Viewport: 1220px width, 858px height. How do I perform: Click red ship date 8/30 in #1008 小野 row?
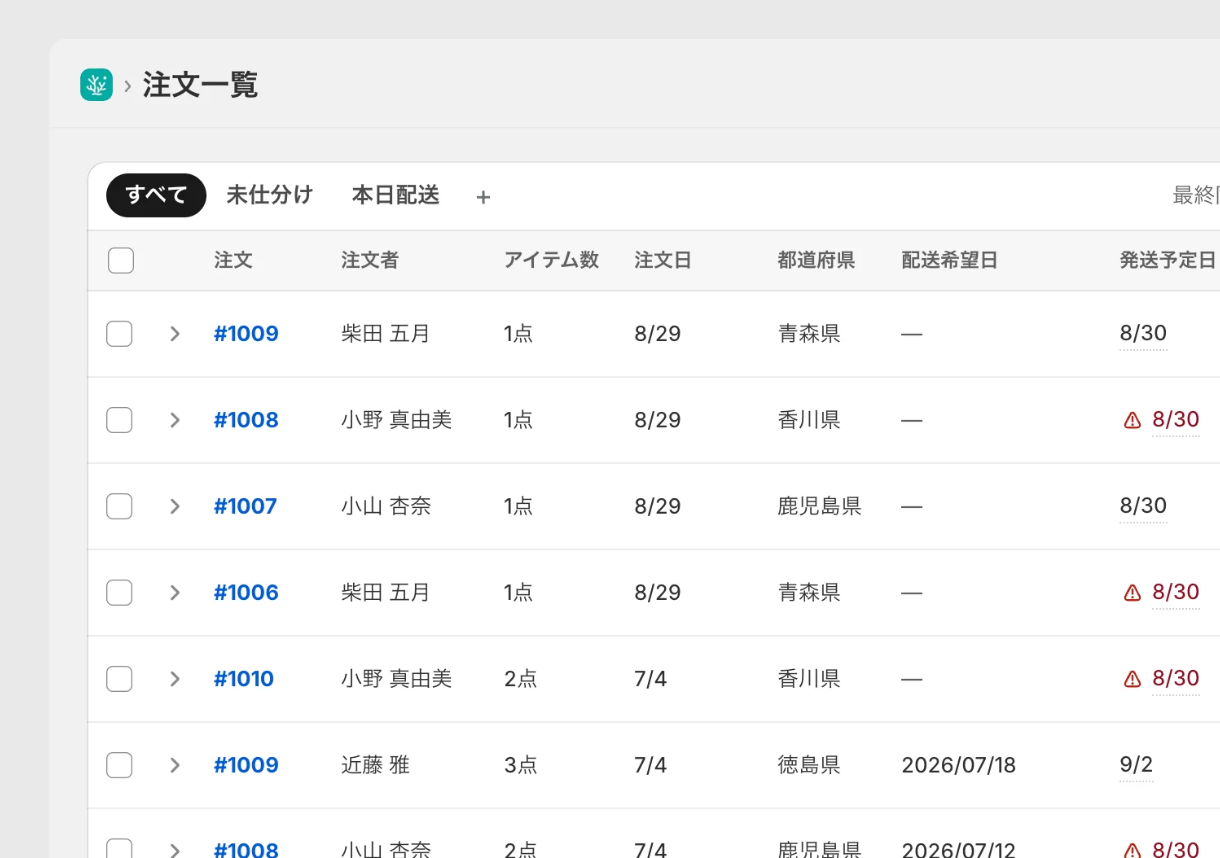tap(1176, 420)
